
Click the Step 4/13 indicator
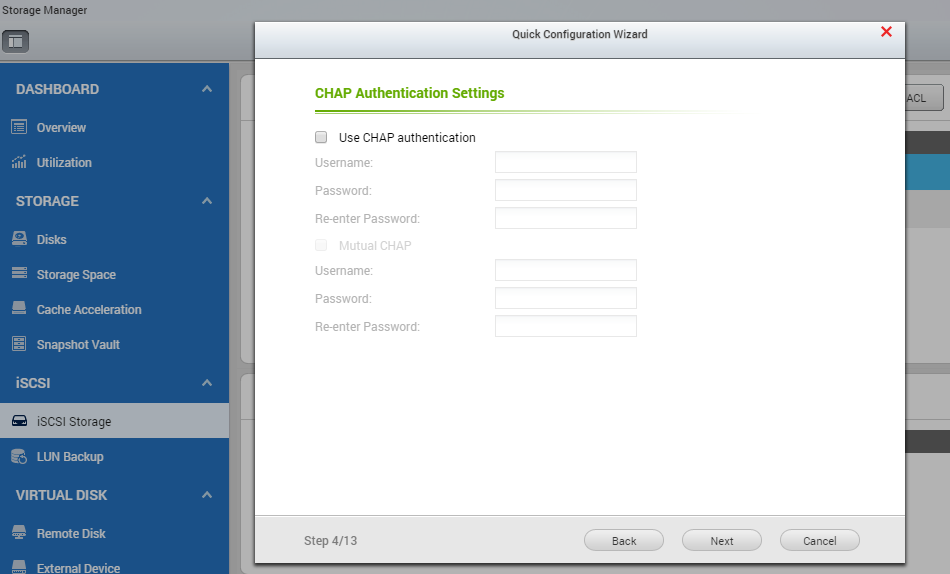(331, 541)
